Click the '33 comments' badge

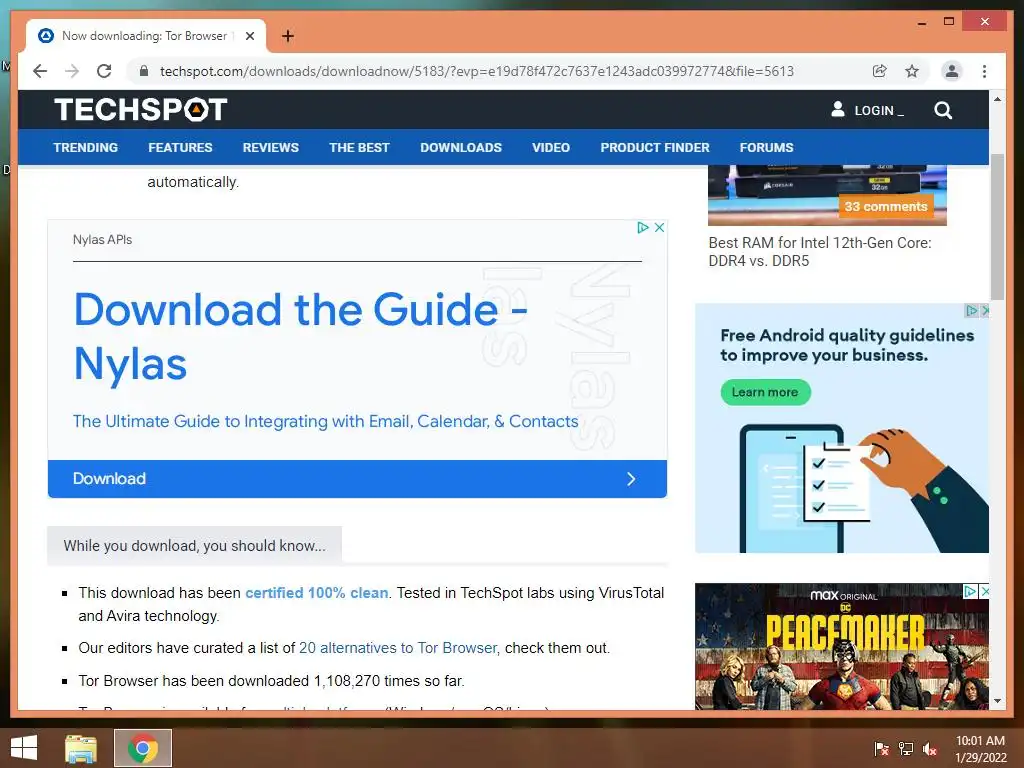886,206
